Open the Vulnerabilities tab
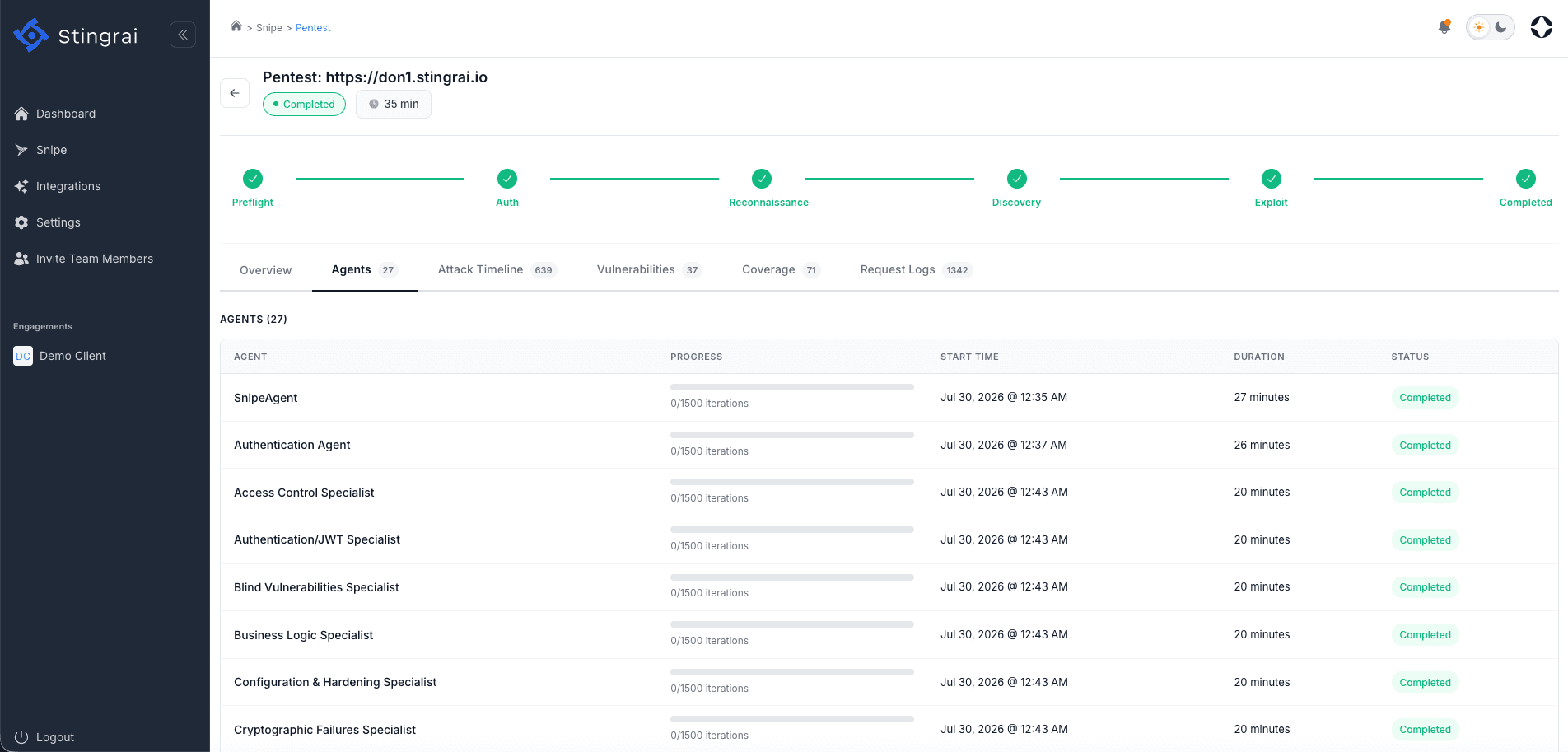 point(649,269)
